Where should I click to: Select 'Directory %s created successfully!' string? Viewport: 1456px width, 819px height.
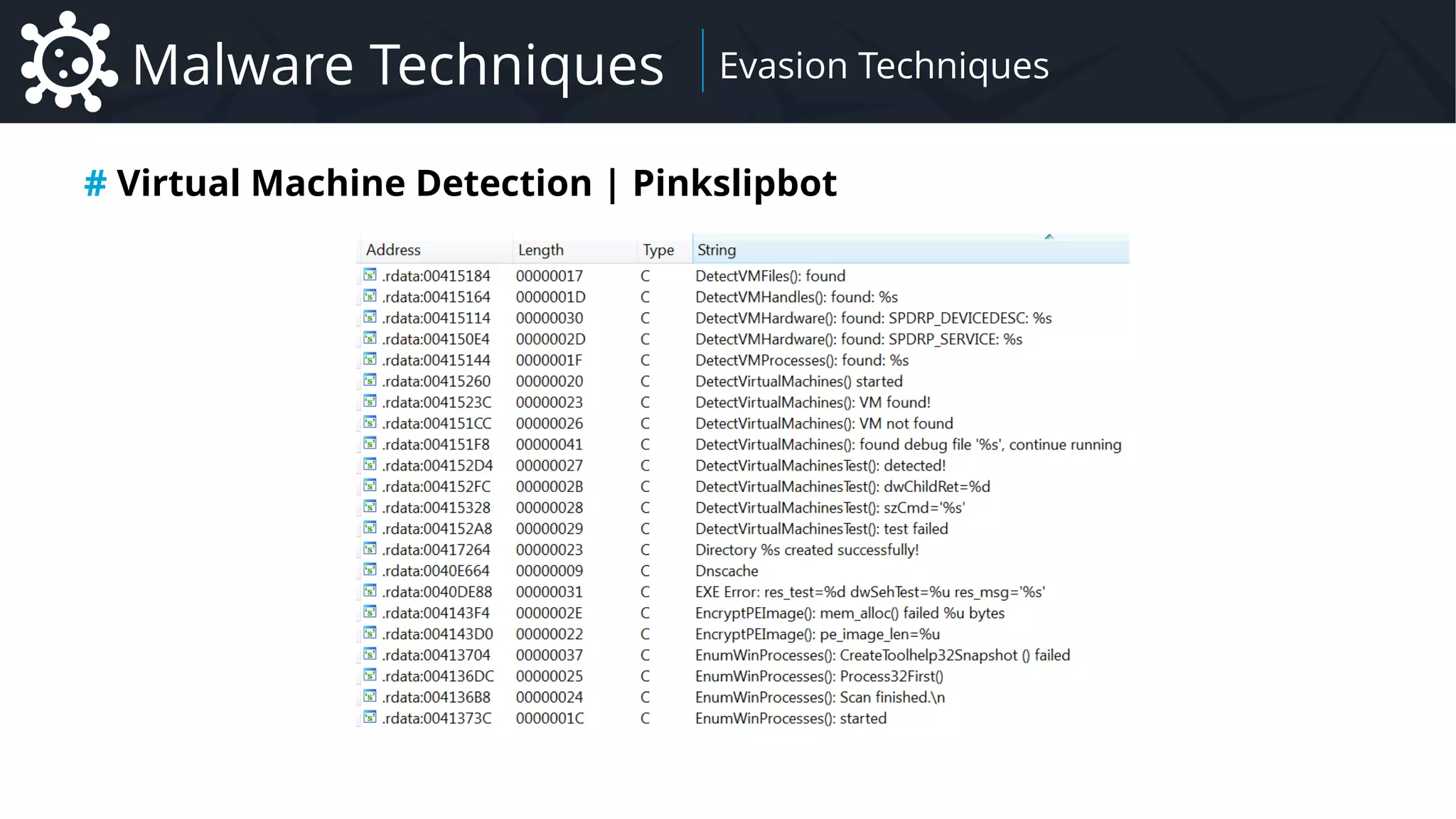pyautogui.click(x=807, y=550)
